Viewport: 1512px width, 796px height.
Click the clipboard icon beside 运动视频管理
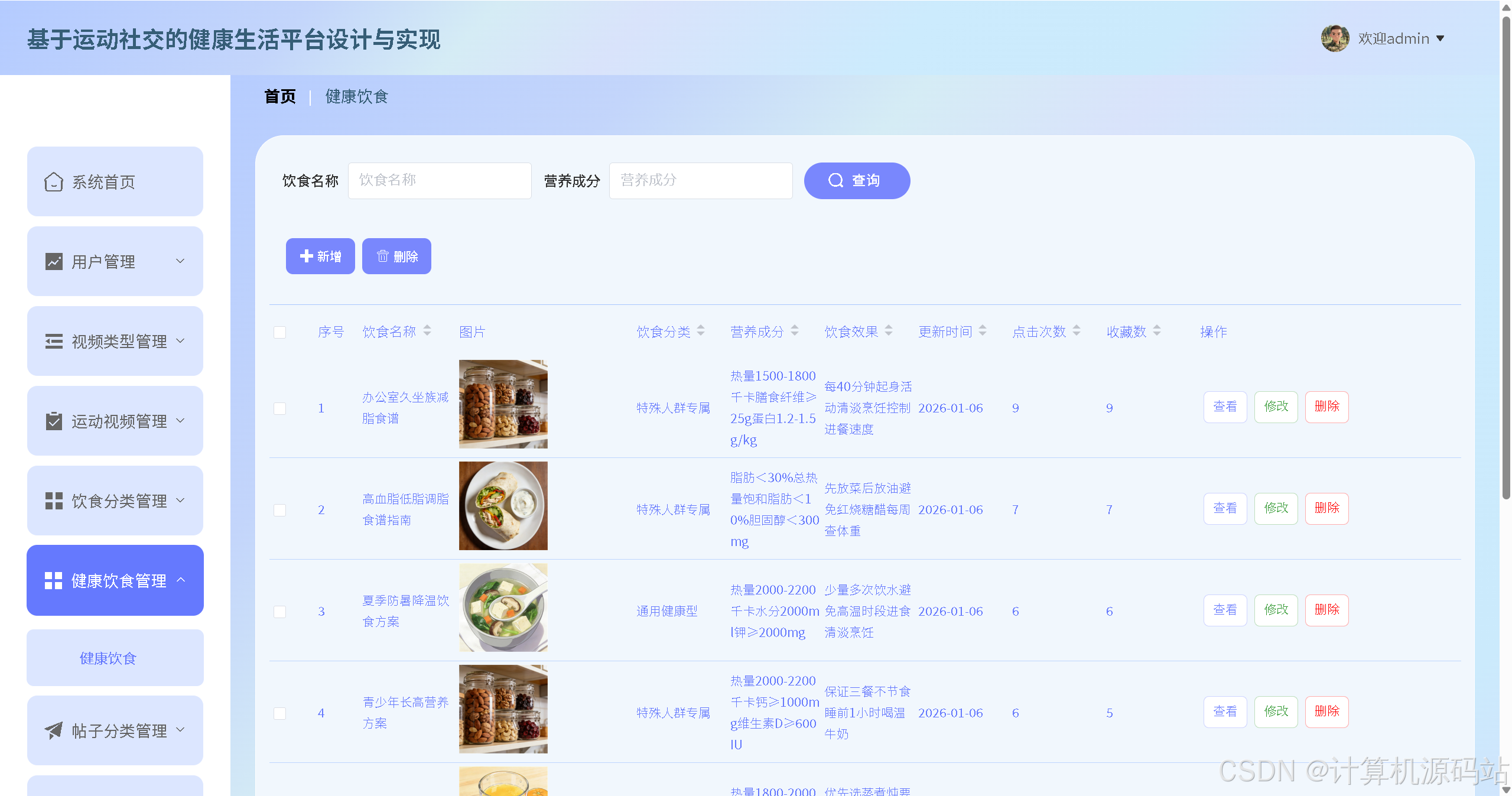(x=54, y=421)
